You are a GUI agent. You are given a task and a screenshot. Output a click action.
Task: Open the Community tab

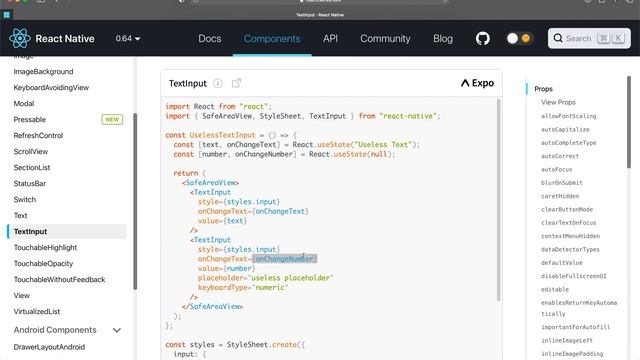pyautogui.click(x=385, y=38)
